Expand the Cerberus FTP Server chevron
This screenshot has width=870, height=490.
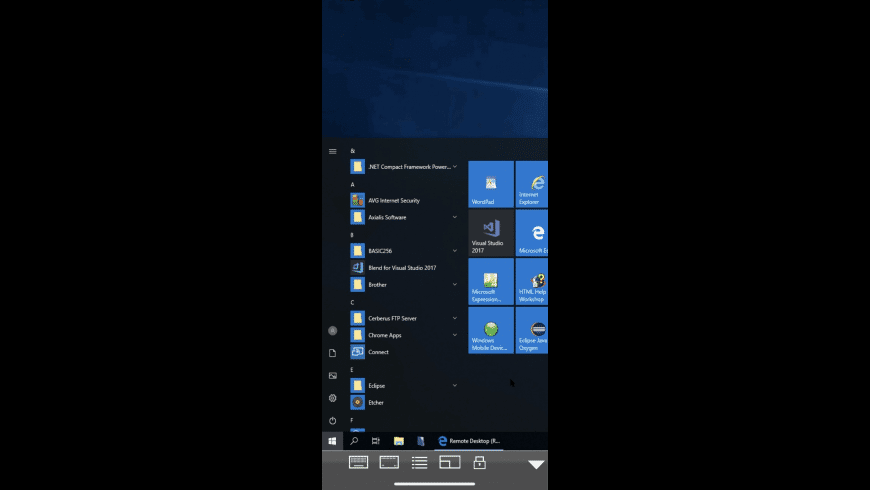click(x=454, y=319)
